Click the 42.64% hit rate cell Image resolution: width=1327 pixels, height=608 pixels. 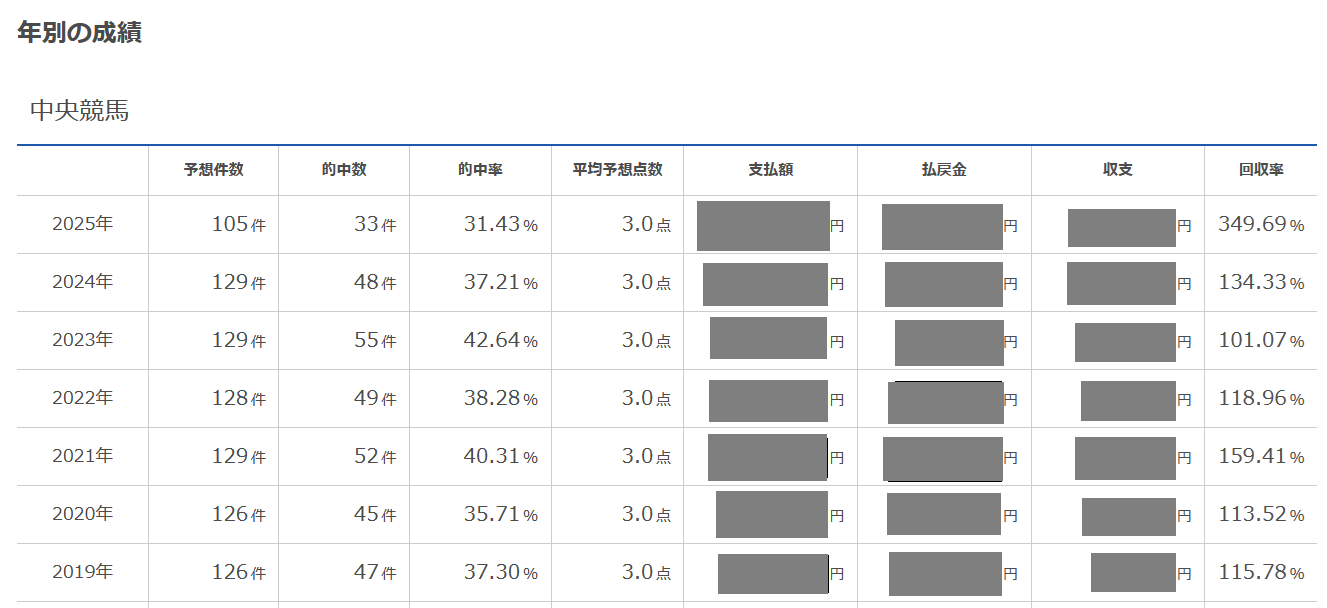[500, 340]
